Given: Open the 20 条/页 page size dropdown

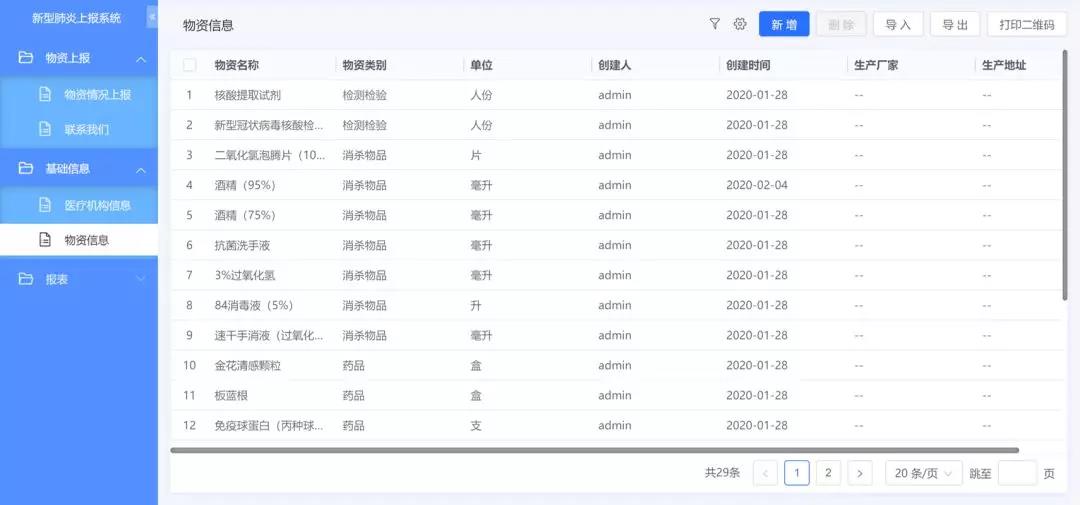Looking at the screenshot, I should (923, 473).
